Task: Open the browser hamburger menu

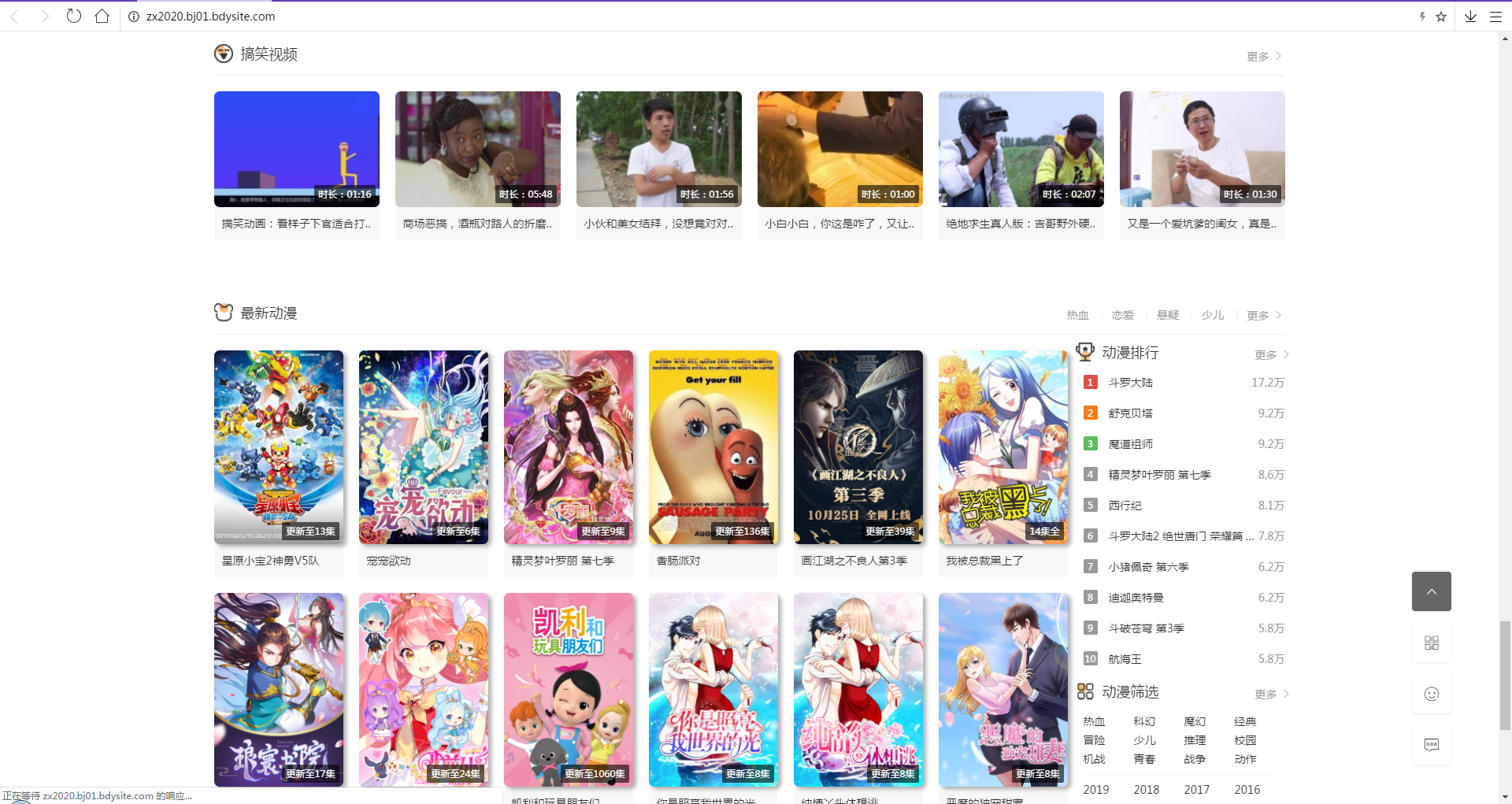Action: point(1495,17)
